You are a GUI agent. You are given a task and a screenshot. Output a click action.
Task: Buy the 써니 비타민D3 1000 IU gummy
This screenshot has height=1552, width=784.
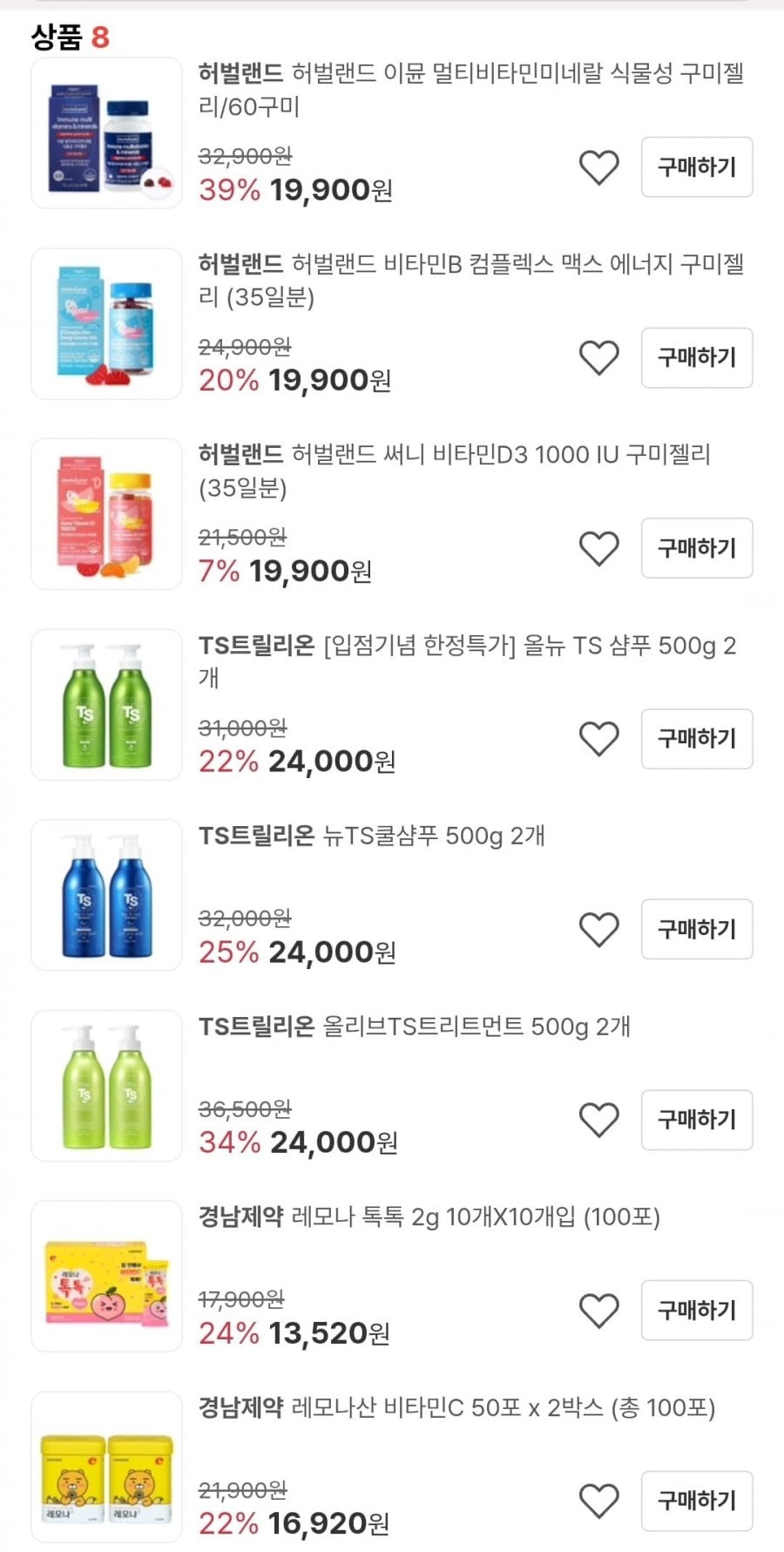(x=696, y=548)
